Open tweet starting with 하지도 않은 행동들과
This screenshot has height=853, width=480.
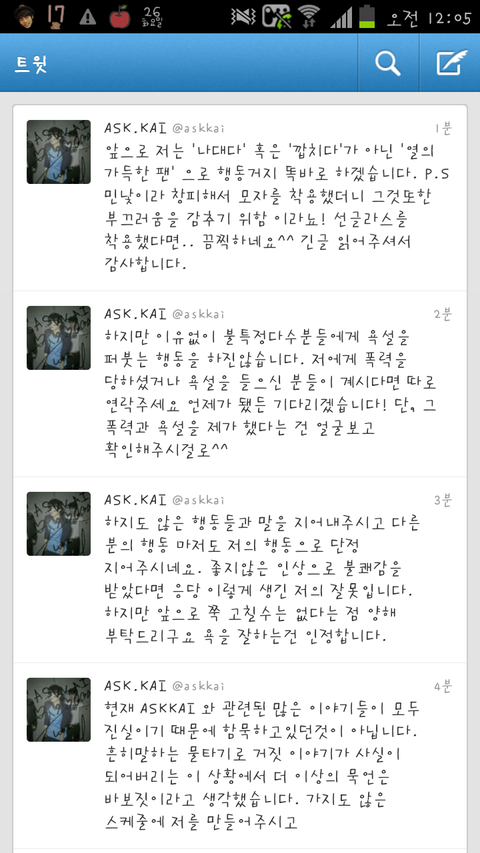240,570
